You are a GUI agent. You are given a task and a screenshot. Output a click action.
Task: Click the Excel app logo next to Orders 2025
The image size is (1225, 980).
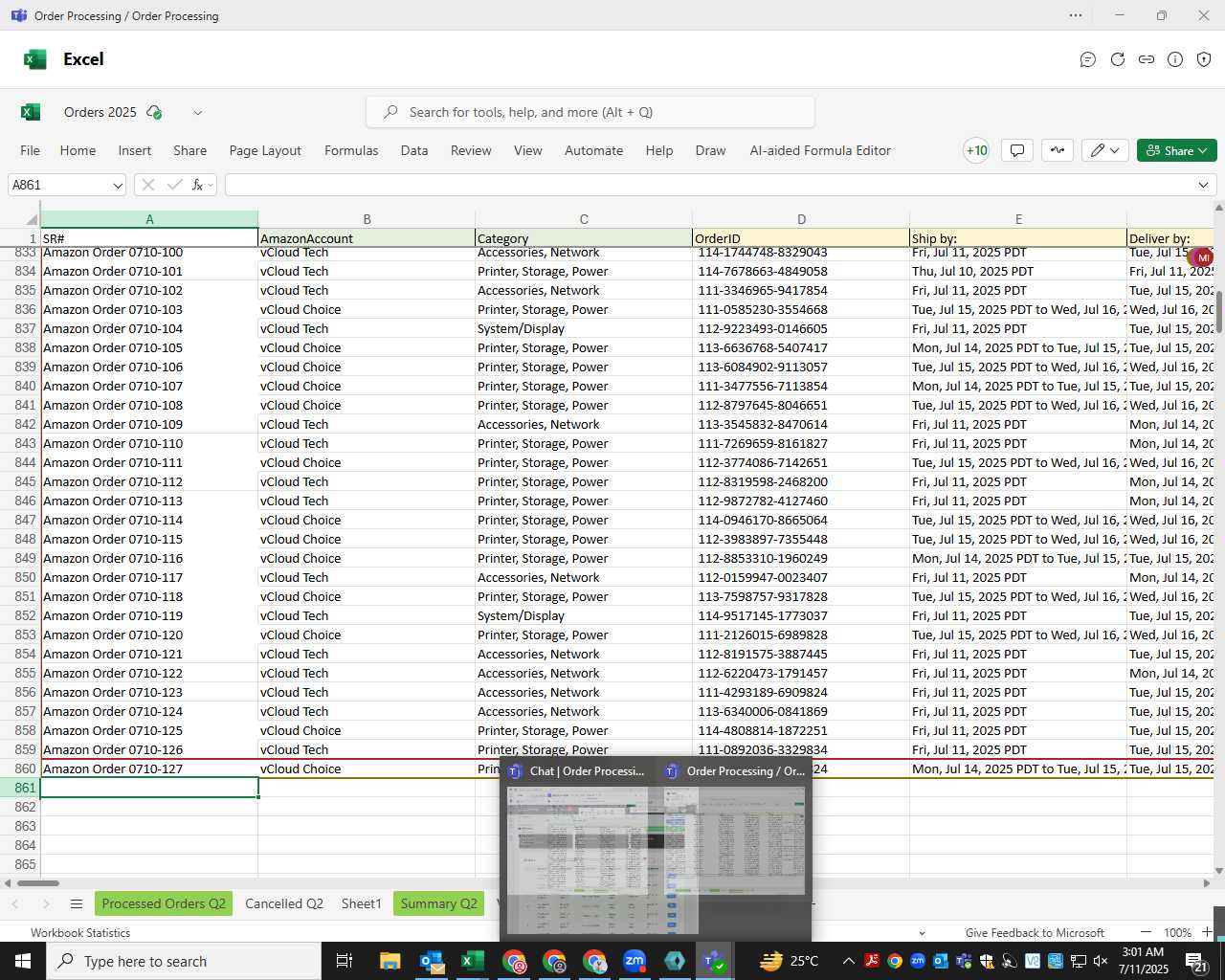[31, 112]
